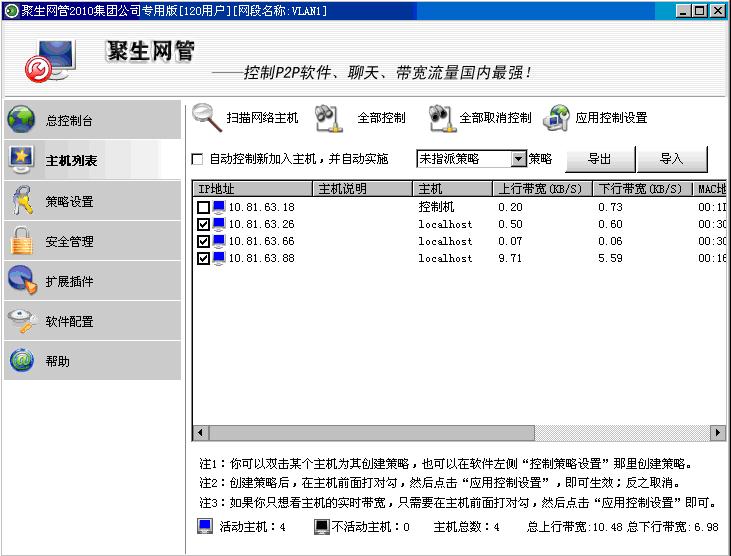
Task: Check the box for host 10.81.63.18
Action: tap(204, 208)
